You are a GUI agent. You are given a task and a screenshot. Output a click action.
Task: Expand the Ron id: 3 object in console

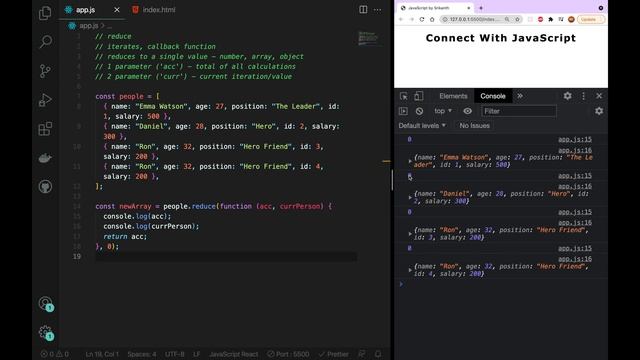(410, 234)
